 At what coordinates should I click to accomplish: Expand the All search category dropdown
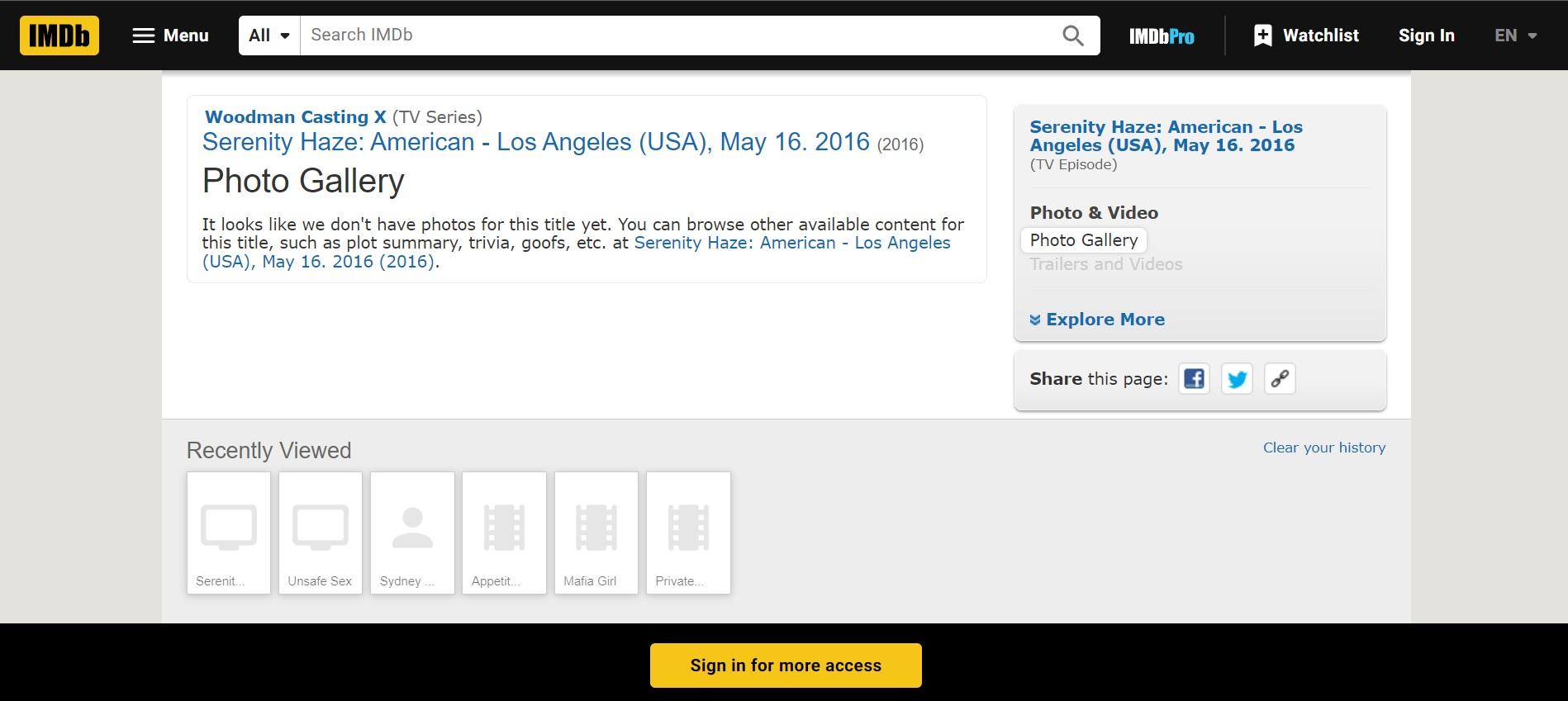(x=269, y=36)
